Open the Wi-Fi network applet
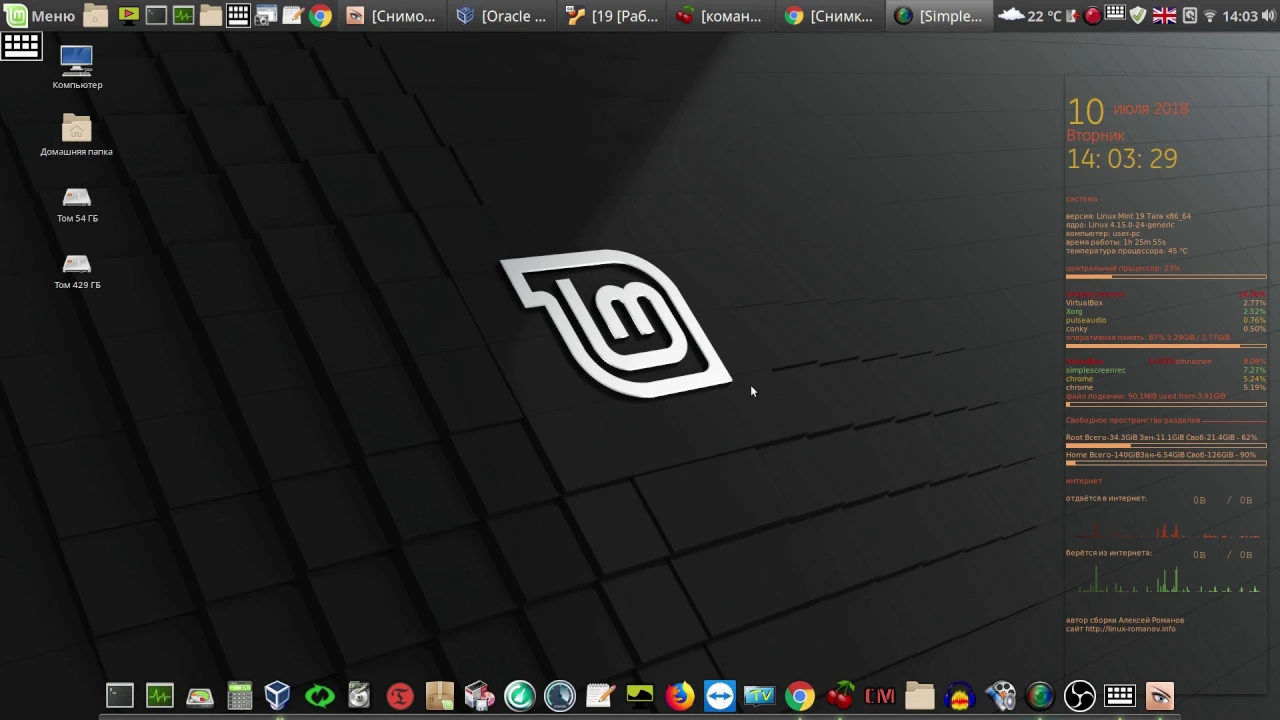The height and width of the screenshot is (720, 1280). (1210, 15)
